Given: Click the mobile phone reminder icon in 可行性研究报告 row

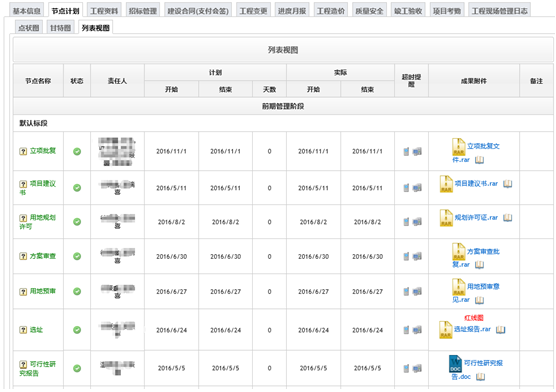Looking at the screenshot, I should click(x=406, y=368).
